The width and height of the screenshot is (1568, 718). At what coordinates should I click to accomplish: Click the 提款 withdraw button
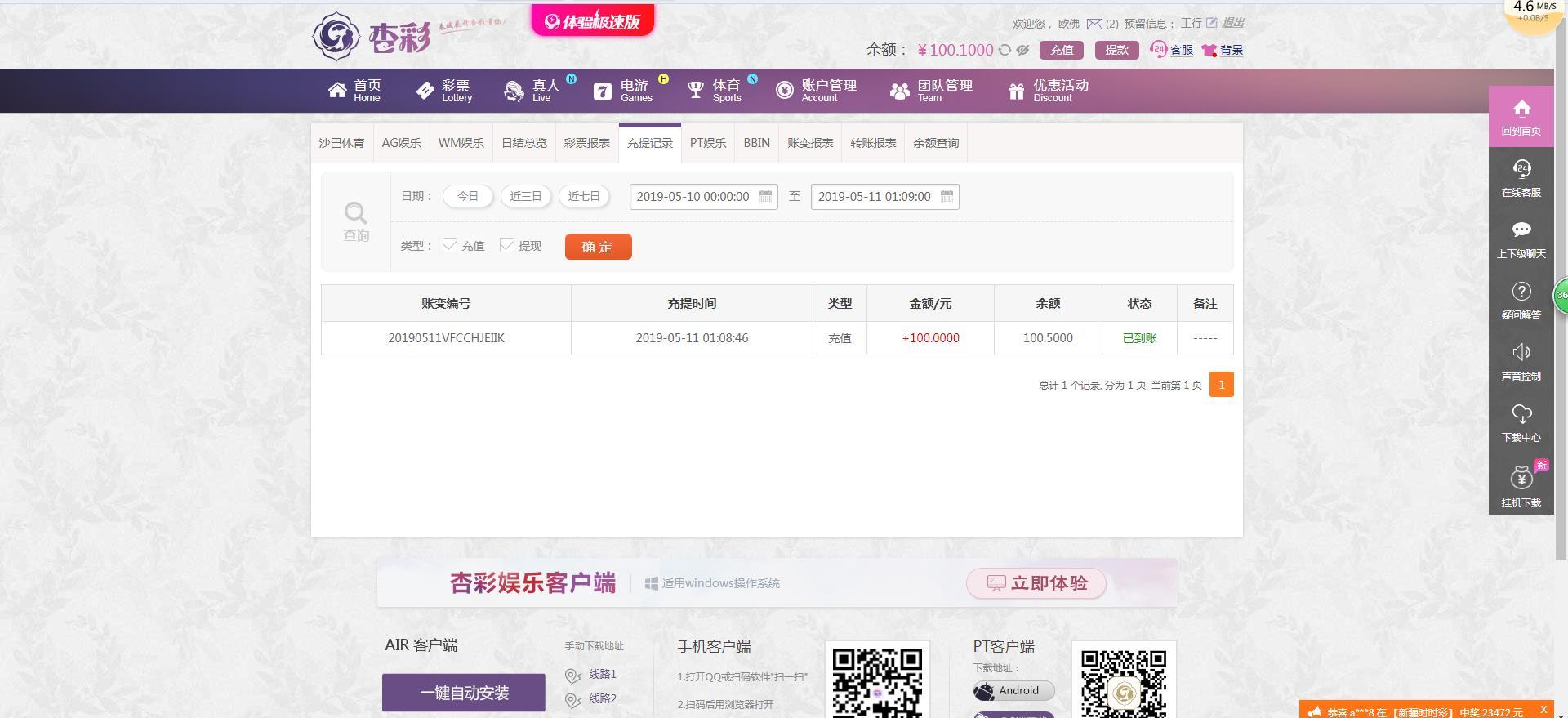(1117, 50)
